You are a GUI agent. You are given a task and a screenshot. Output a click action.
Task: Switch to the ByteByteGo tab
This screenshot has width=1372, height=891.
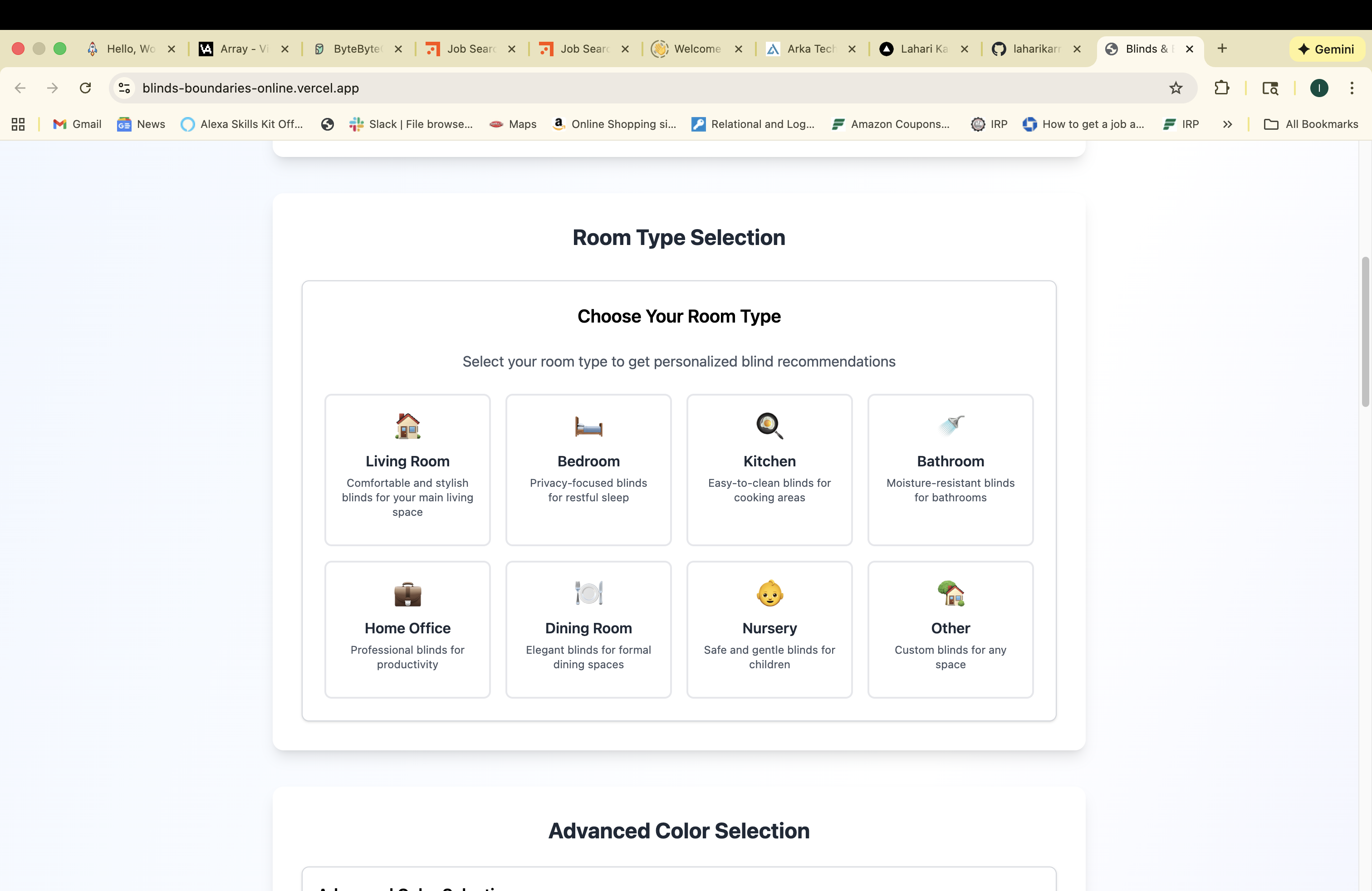point(358,49)
